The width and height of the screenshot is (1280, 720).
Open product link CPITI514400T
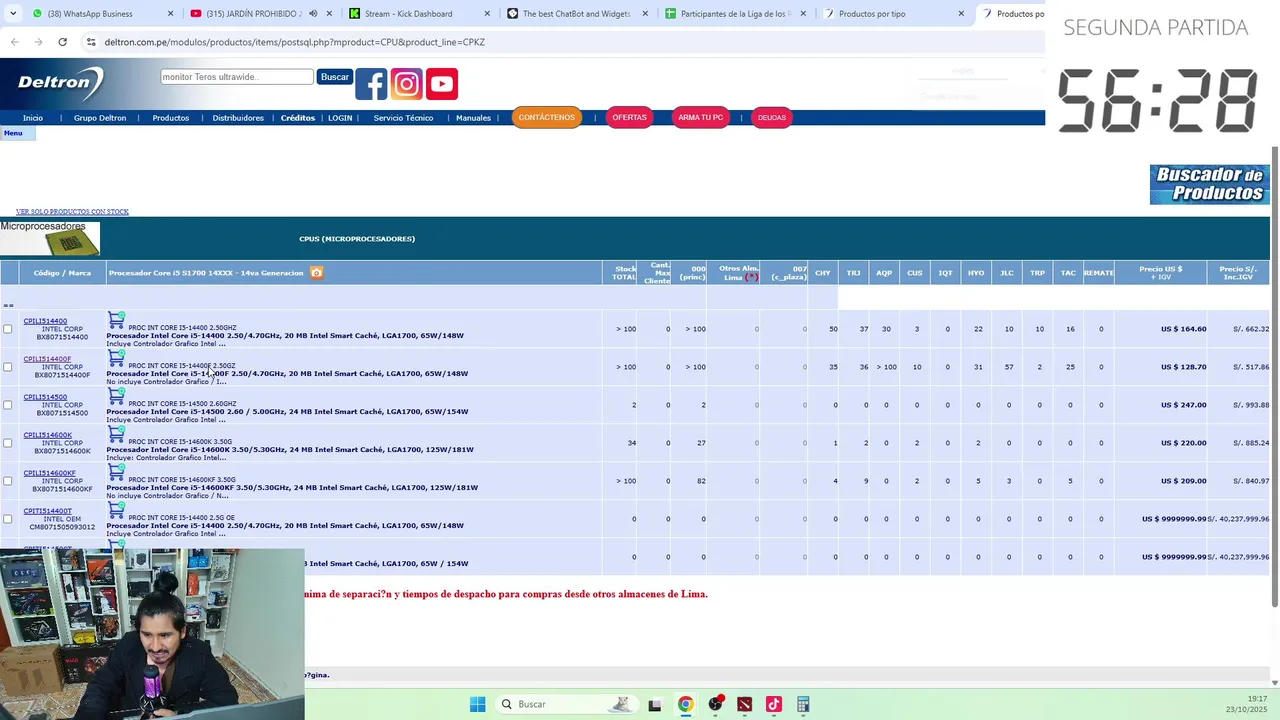click(47, 511)
